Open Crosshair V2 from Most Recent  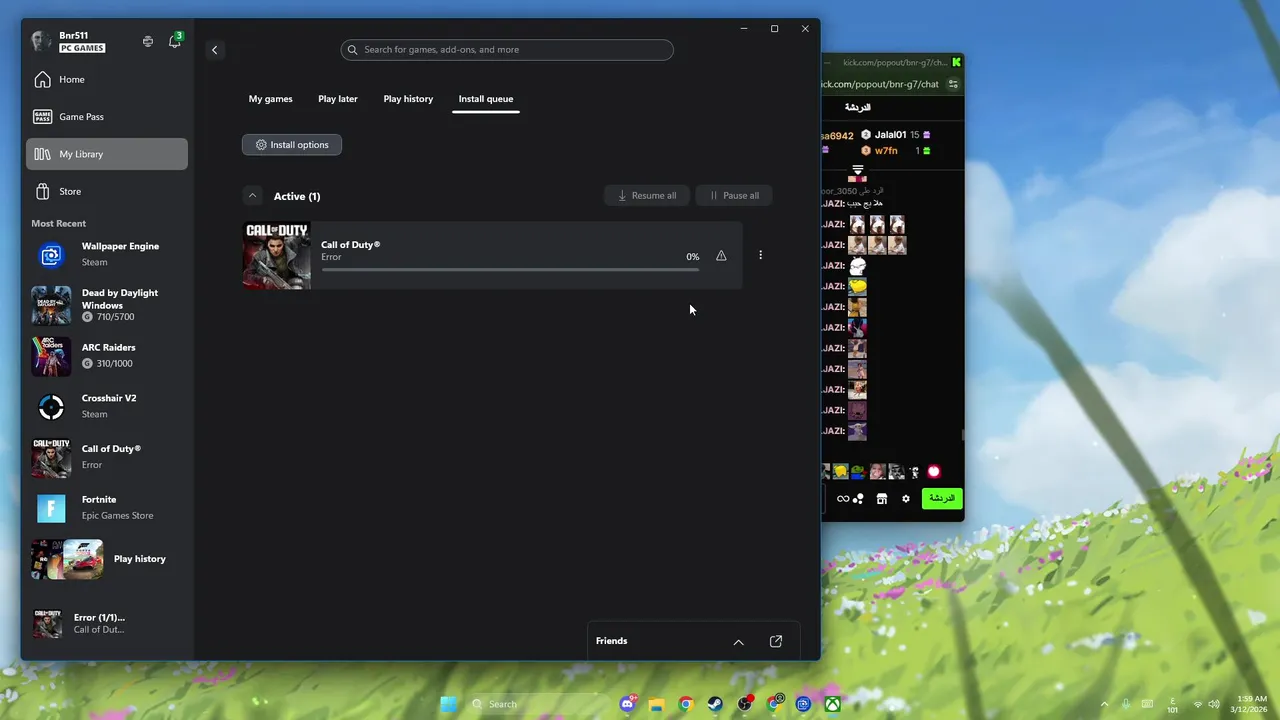[107, 406]
